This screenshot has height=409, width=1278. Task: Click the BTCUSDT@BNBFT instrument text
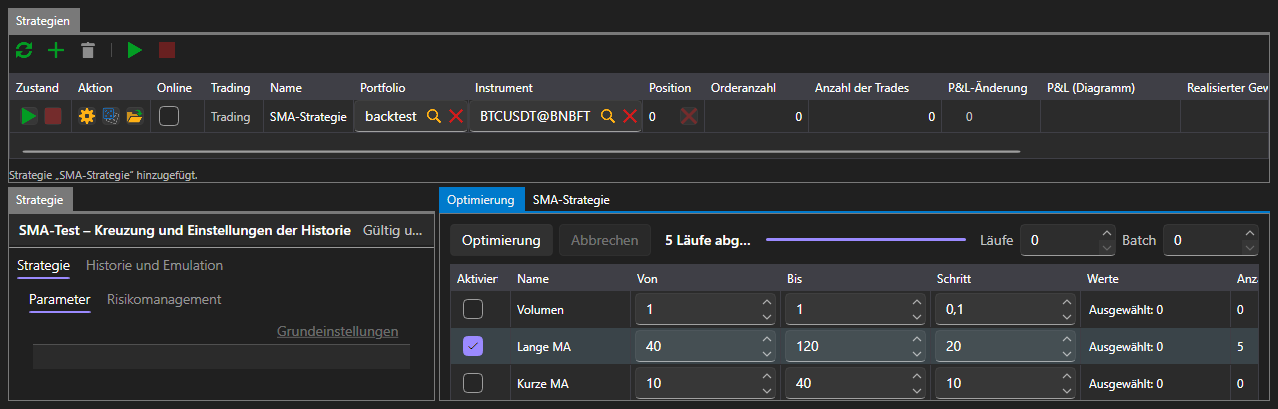tap(535, 116)
